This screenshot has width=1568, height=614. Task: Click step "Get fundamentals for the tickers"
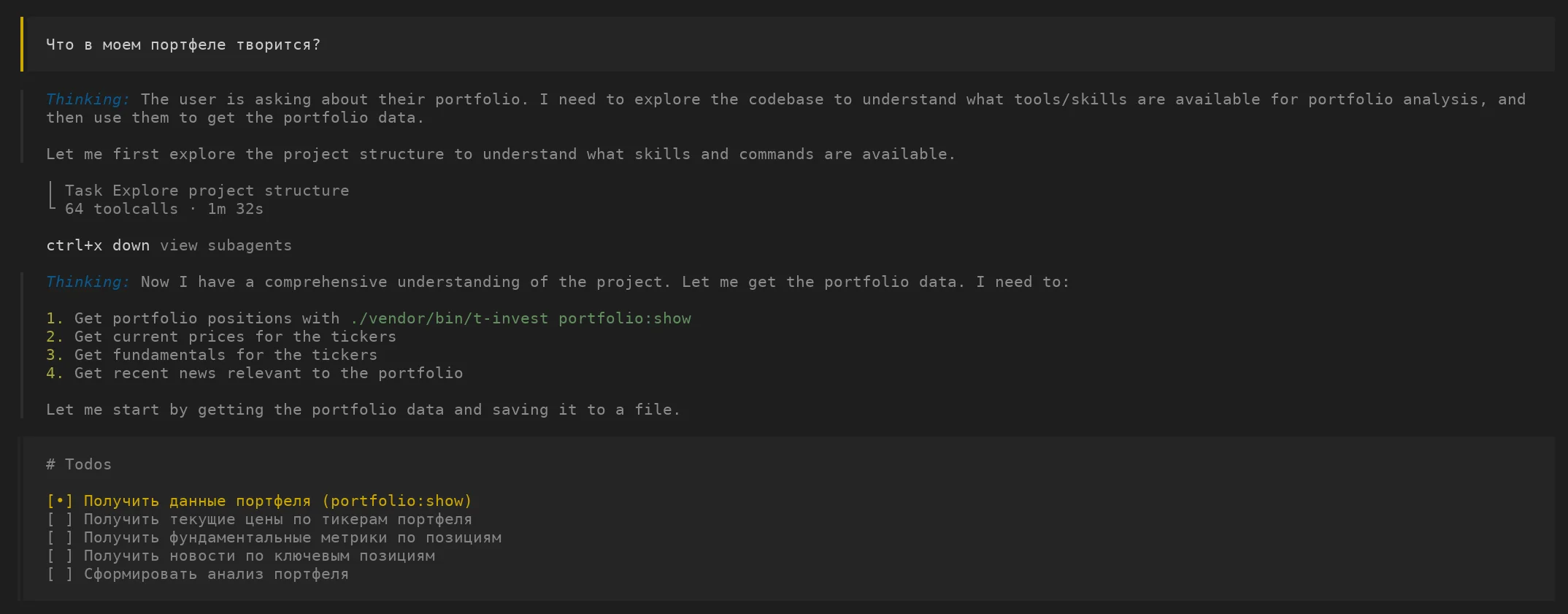click(225, 355)
